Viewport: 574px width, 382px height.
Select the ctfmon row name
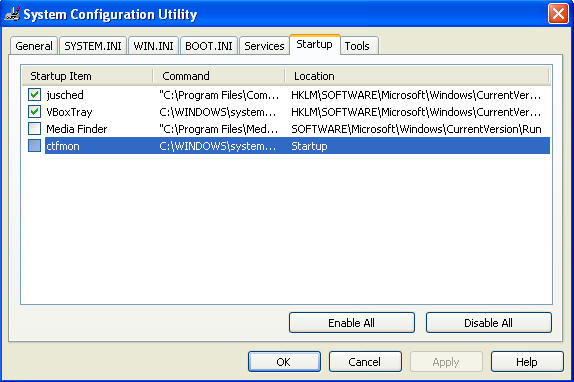coord(63,146)
